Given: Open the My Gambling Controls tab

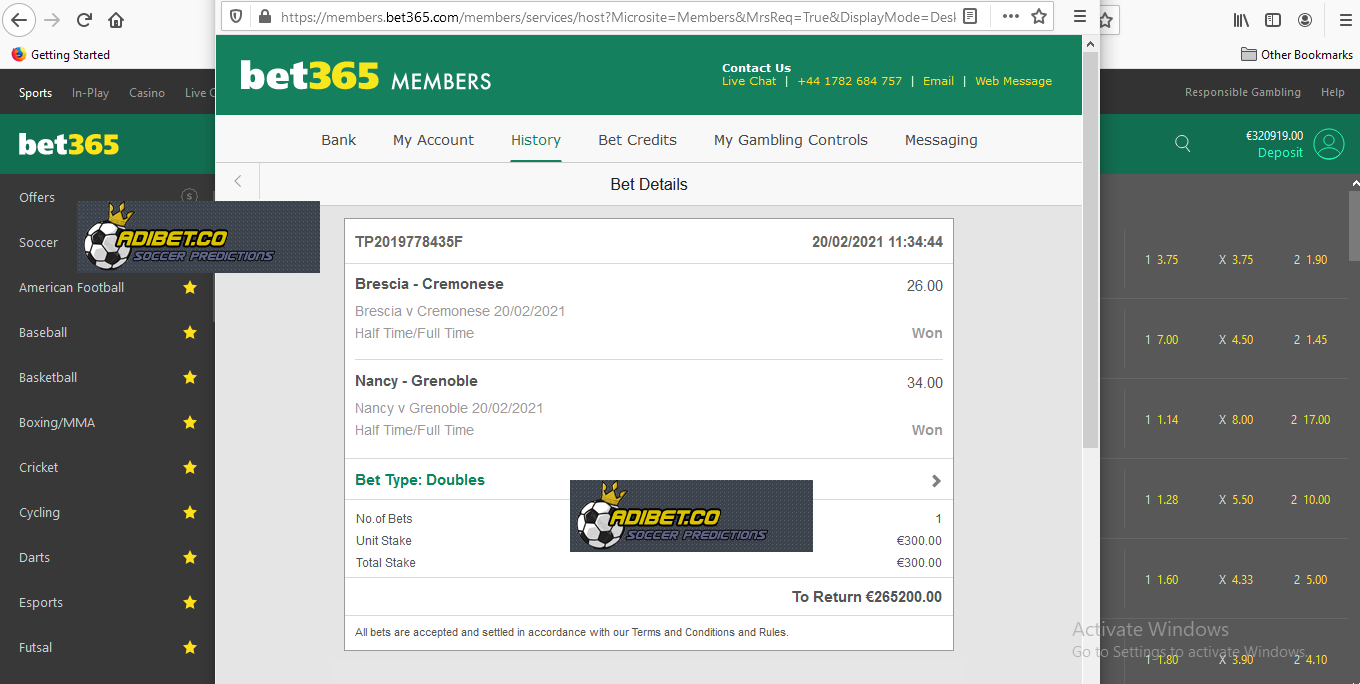Looking at the screenshot, I should (791, 140).
